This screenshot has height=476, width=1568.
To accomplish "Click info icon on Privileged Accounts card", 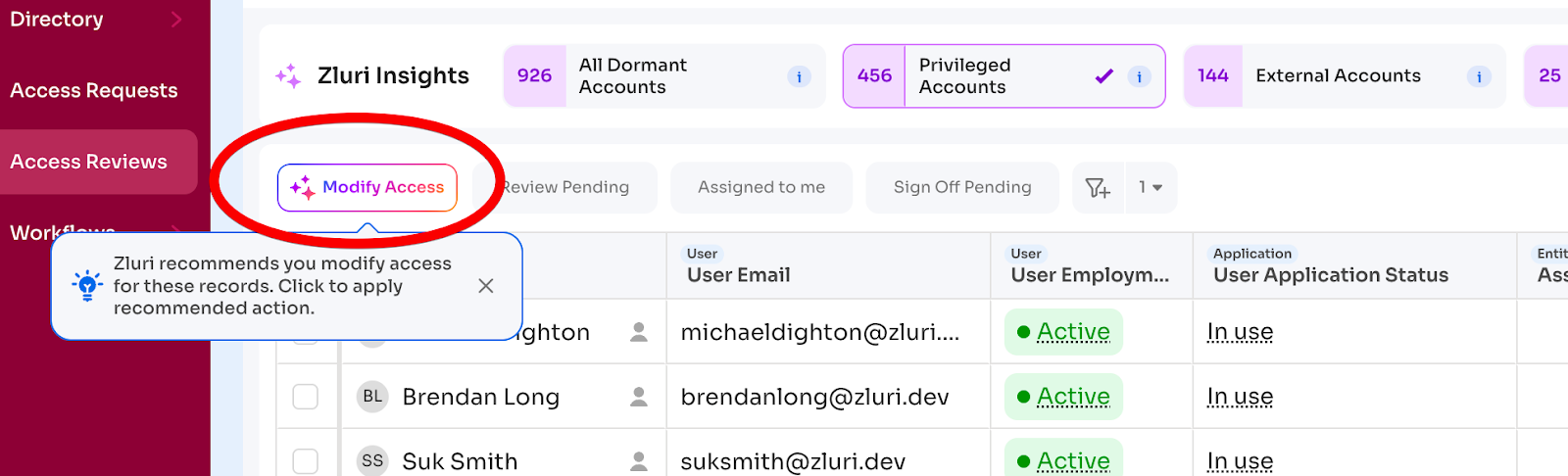I will [x=1139, y=76].
